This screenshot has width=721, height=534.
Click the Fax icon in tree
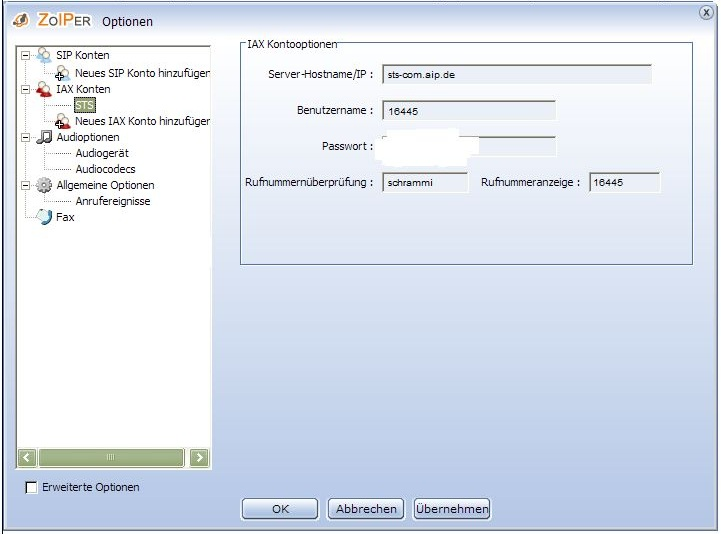(44, 217)
